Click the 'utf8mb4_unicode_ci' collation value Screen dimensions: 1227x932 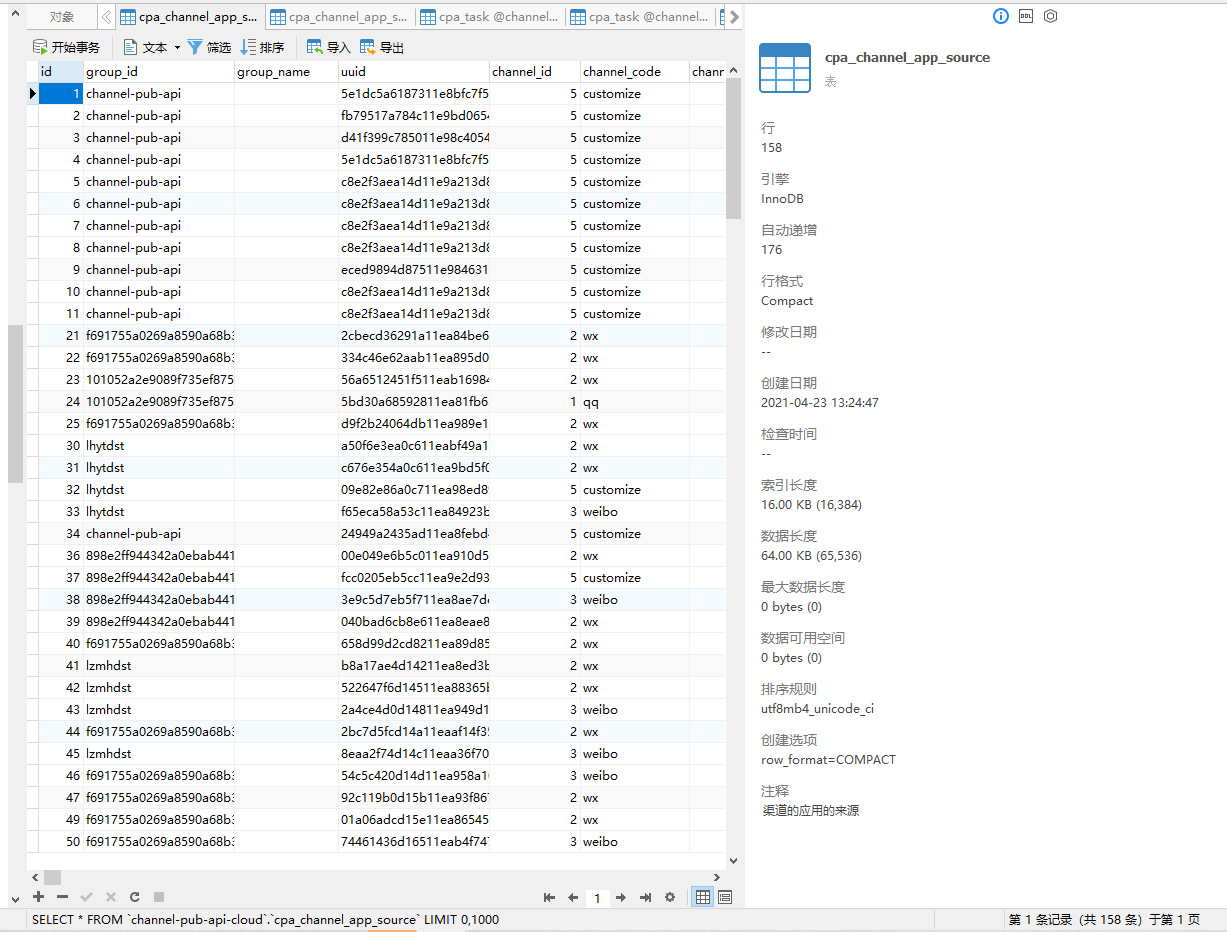click(817, 709)
